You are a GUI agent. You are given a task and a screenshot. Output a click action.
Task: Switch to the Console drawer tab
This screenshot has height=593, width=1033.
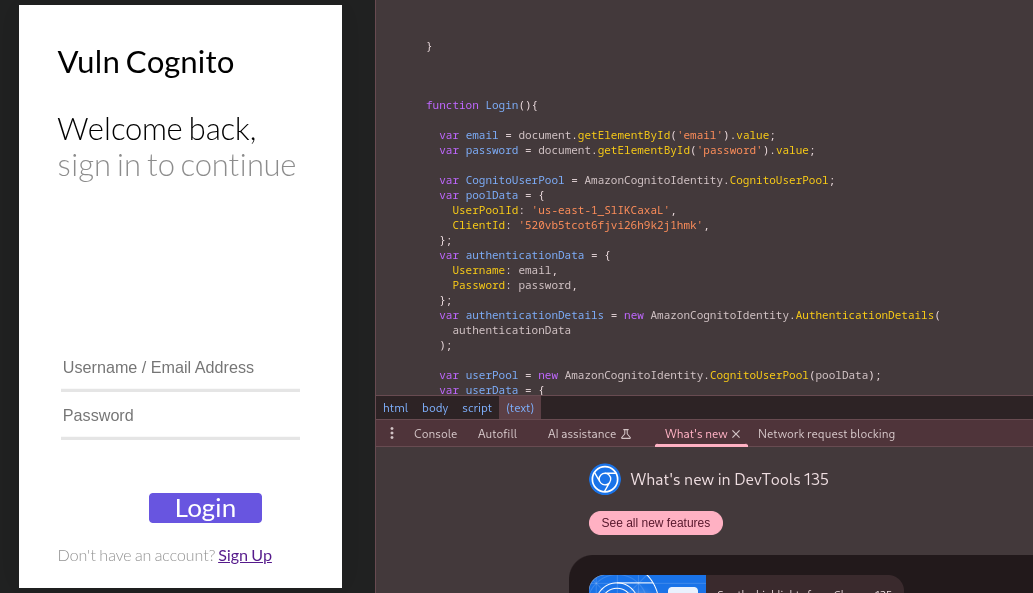(x=435, y=434)
